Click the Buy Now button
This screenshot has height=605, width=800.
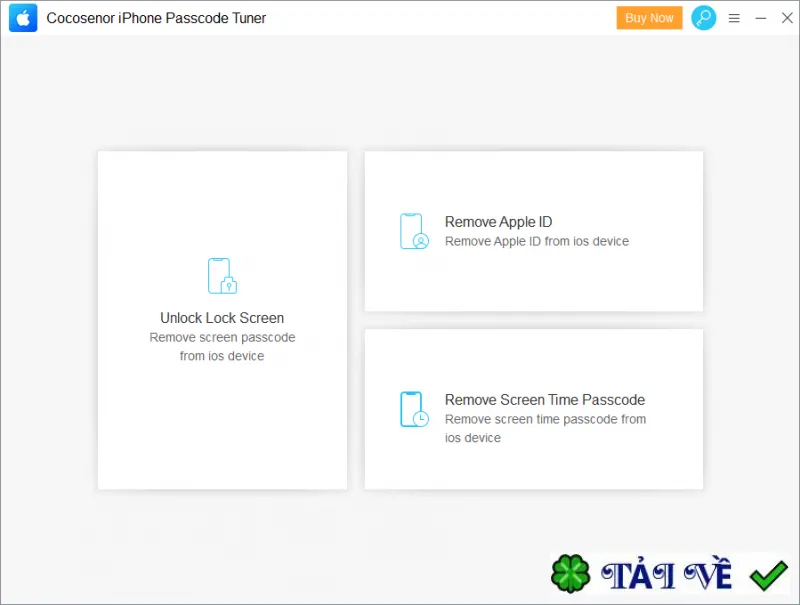click(649, 18)
